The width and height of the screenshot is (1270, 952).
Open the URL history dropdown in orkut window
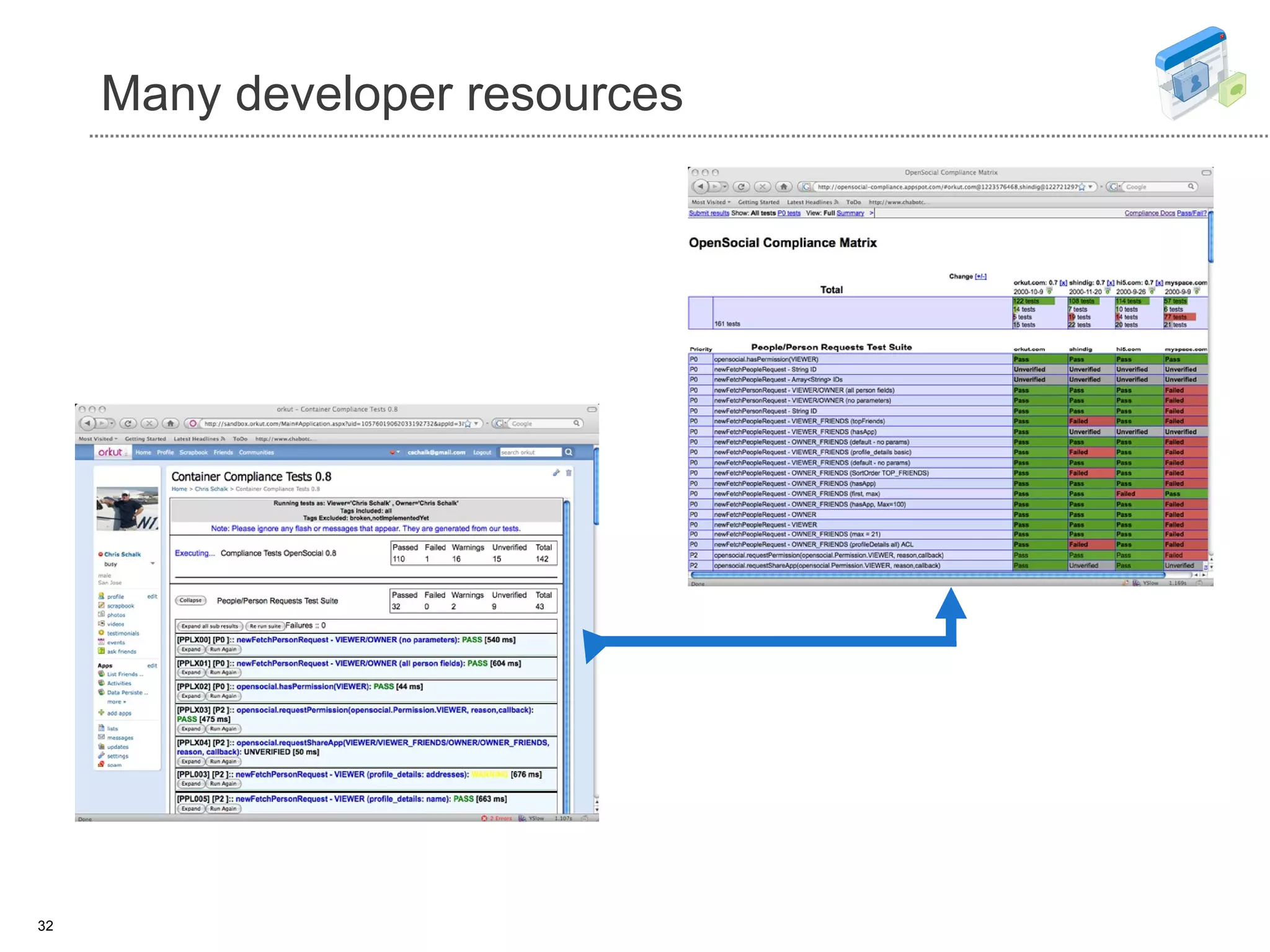[x=476, y=424]
